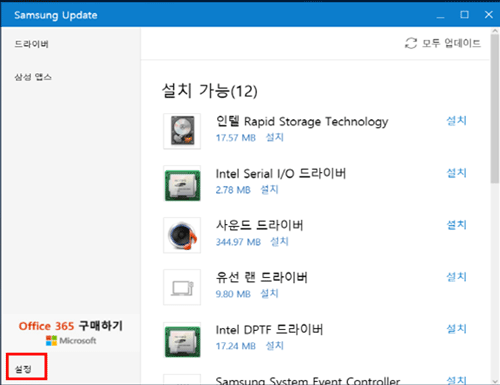Select the 인텔 Rapid Storage Technology title
Image resolution: width=500 pixels, height=385 pixels.
[x=302, y=121]
